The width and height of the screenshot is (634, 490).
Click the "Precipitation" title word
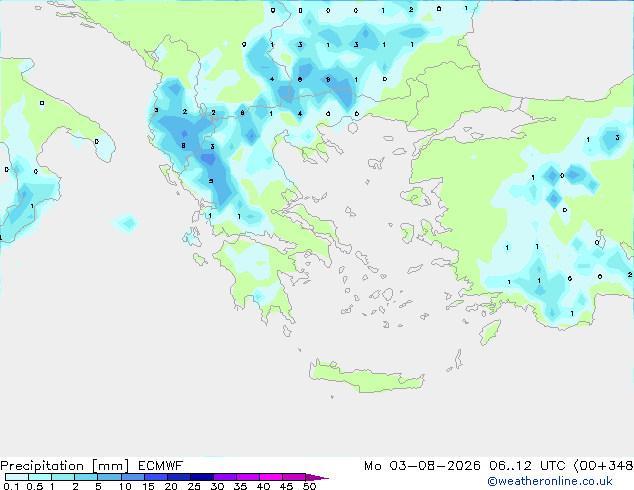42,466
